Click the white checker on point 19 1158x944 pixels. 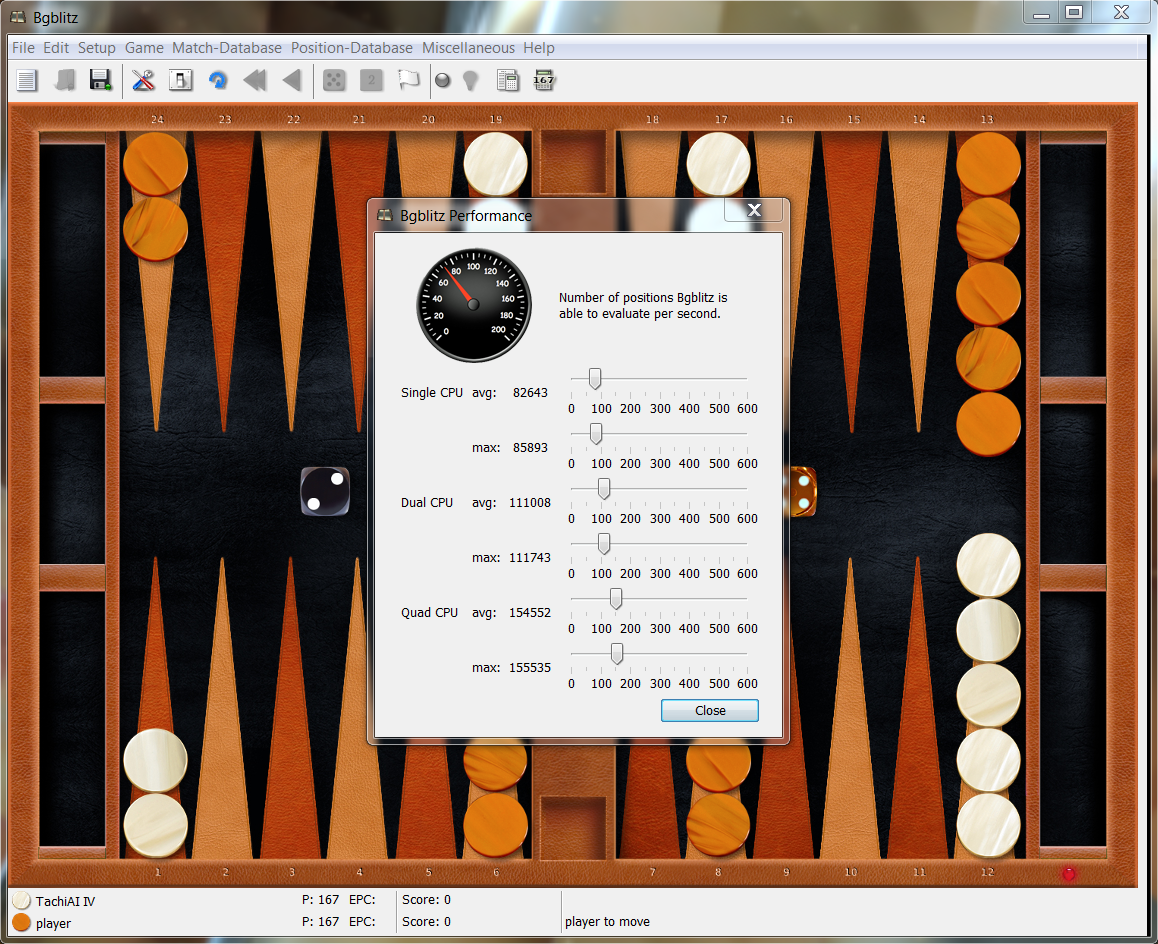pos(496,164)
